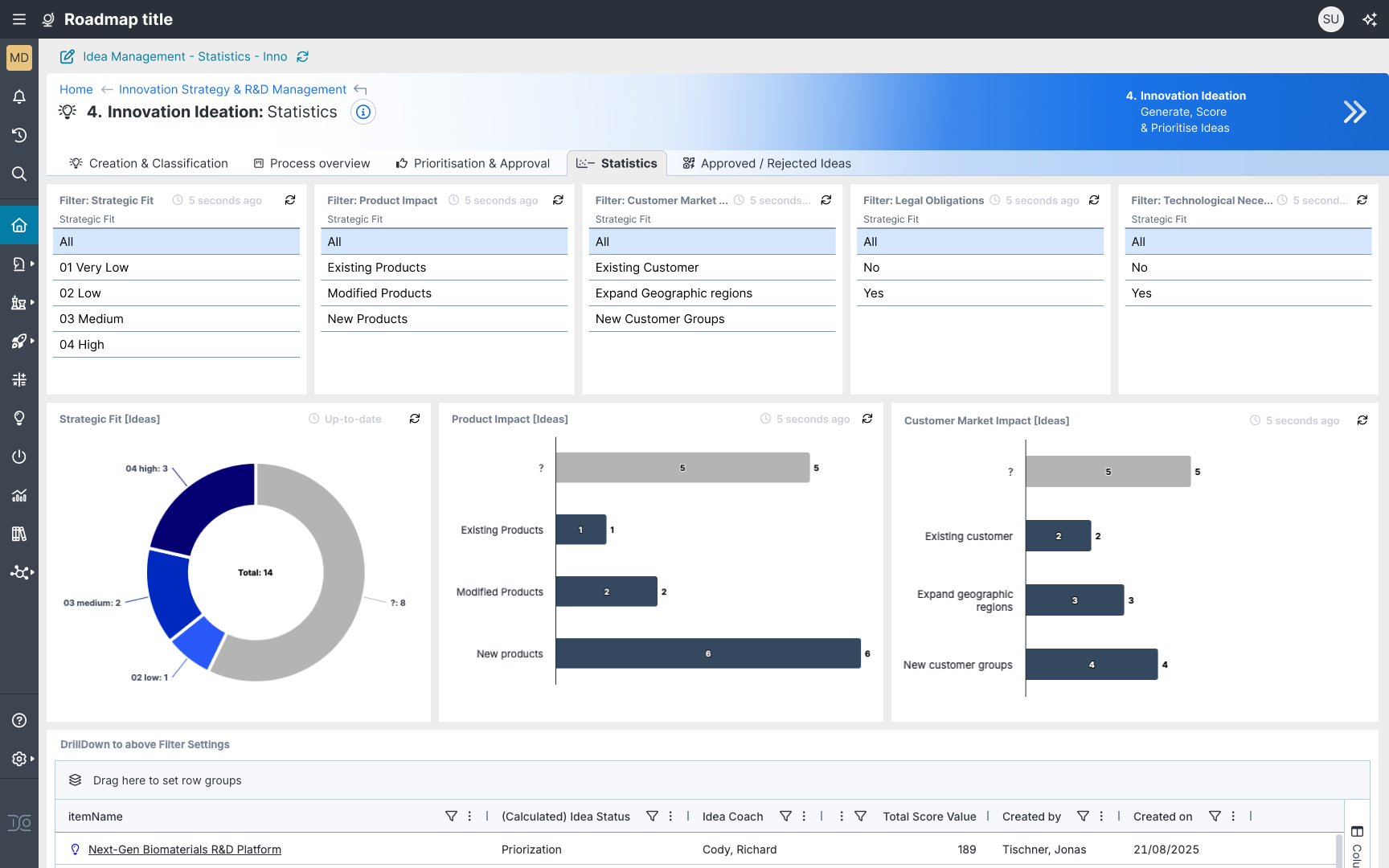This screenshot has width=1389, height=868.
Task: Switch to Process overview tab
Action: pos(312,163)
